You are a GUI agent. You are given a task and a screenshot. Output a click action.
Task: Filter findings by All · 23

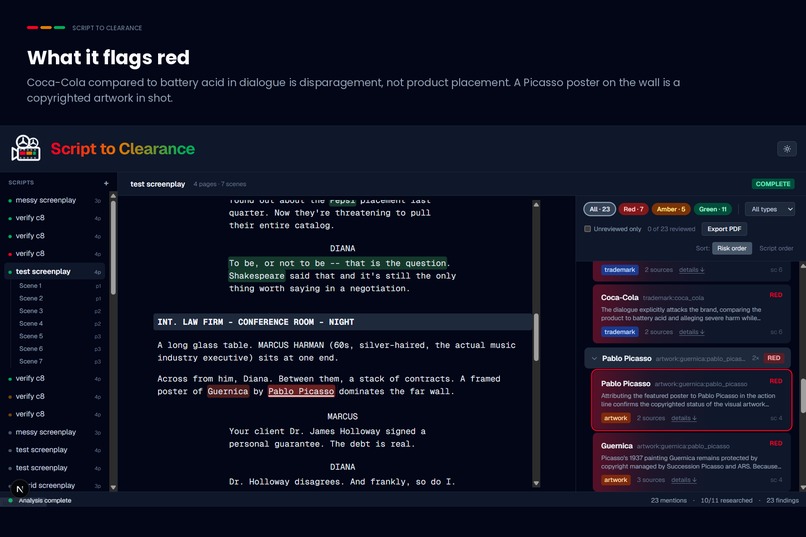click(599, 209)
